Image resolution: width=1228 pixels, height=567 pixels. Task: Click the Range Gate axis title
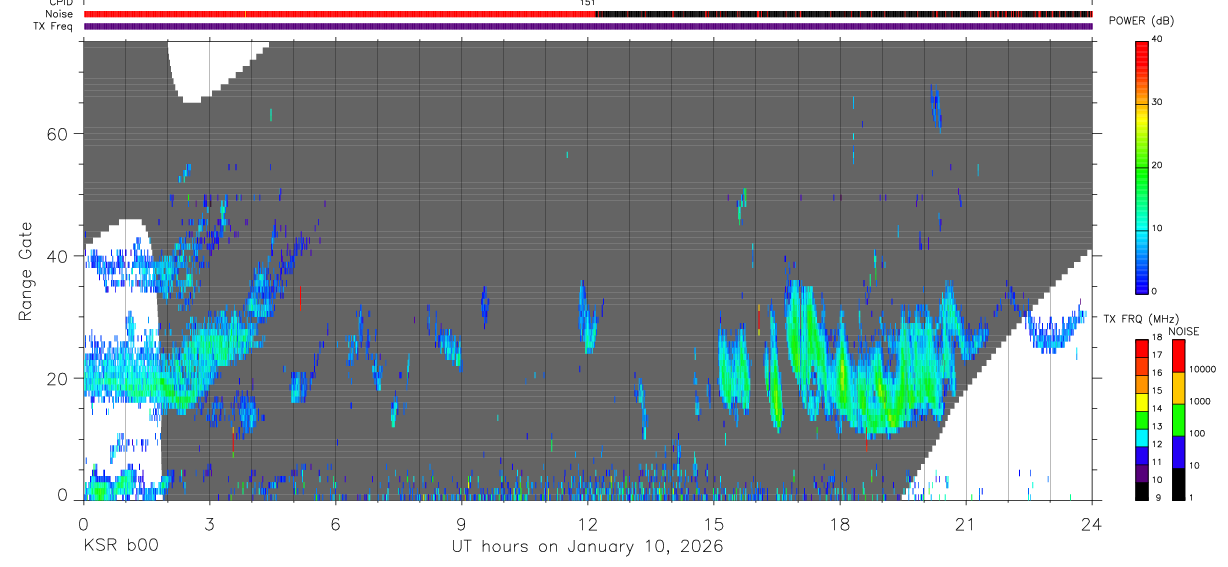(25, 272)
